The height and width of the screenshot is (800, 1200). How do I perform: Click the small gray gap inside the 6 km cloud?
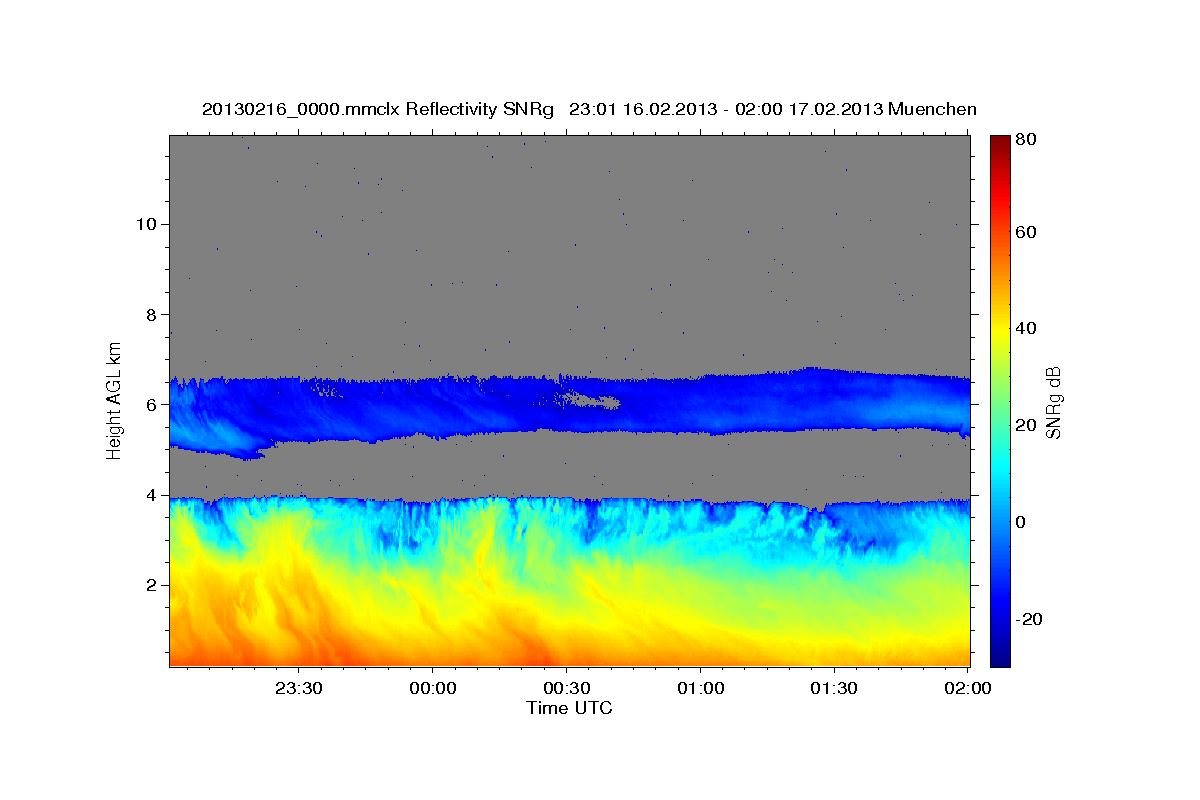pyautogui.click(x=593, y=401)
